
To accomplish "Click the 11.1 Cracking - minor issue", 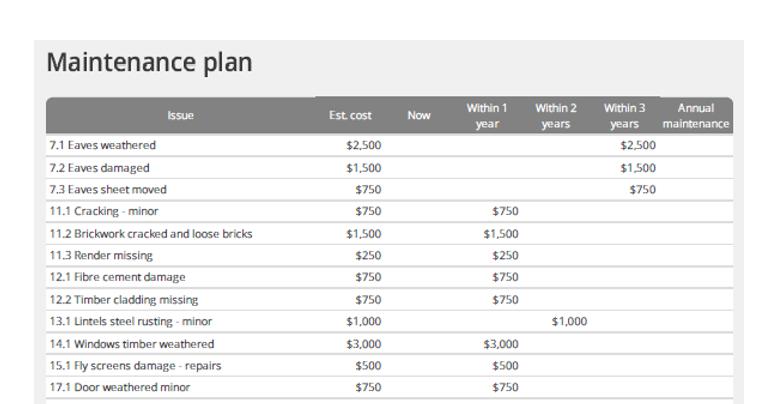I will click(x=103, y=211).
